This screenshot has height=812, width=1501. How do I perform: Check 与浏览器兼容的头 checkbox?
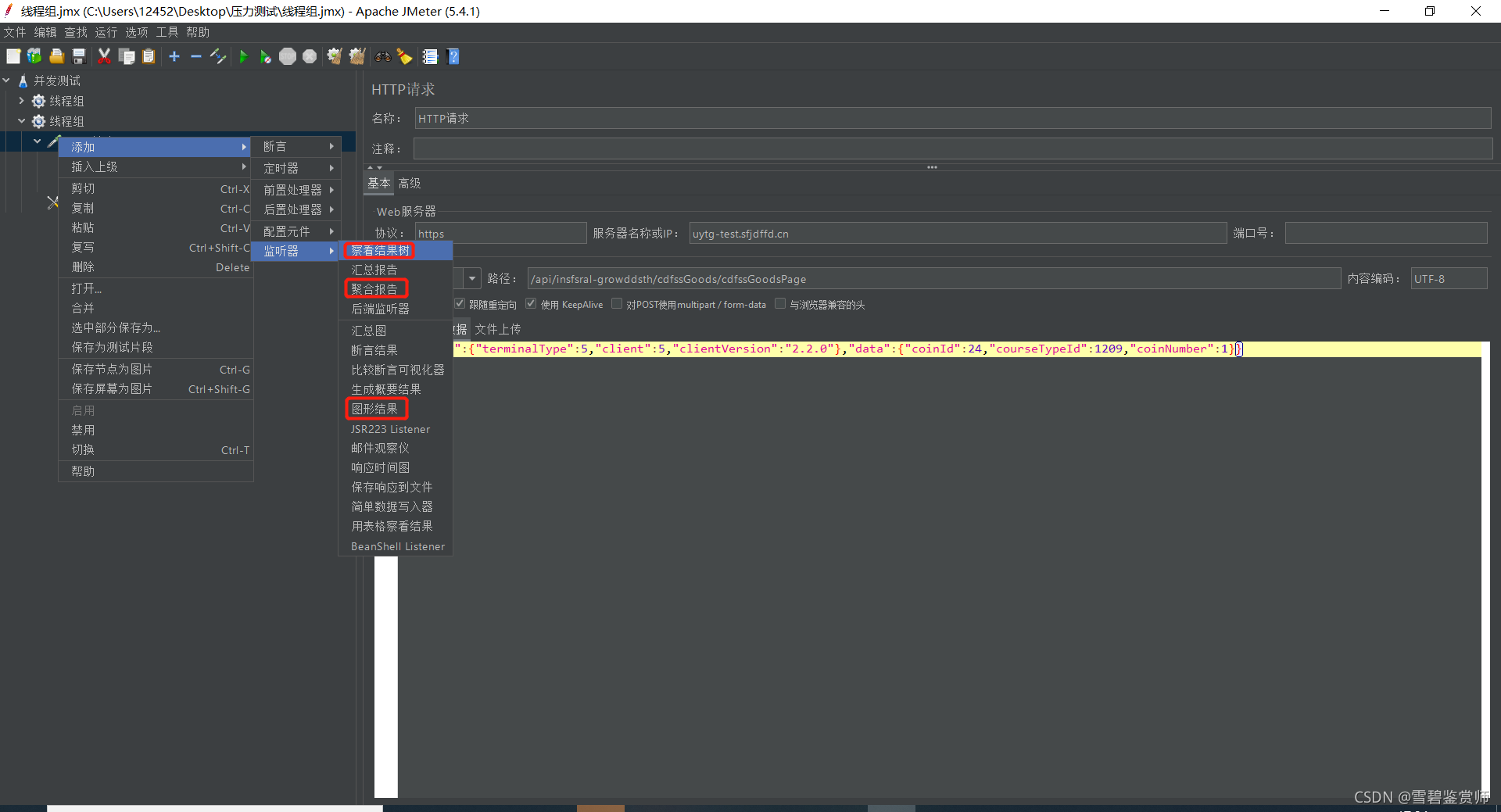pyautogui.click(x=779, y=303)
